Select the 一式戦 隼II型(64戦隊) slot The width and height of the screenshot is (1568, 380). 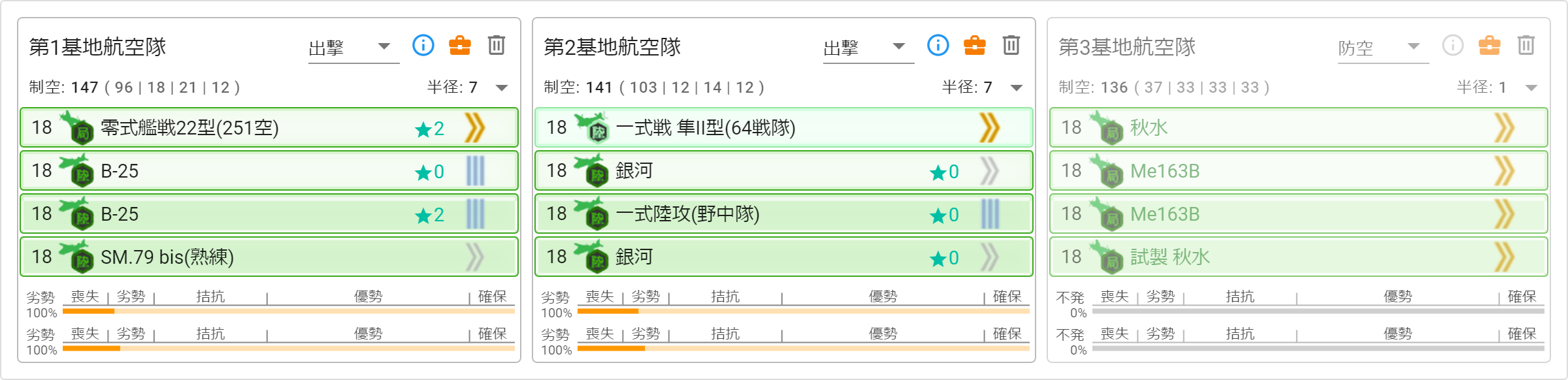pyautogui.click(x=783, y=128)
